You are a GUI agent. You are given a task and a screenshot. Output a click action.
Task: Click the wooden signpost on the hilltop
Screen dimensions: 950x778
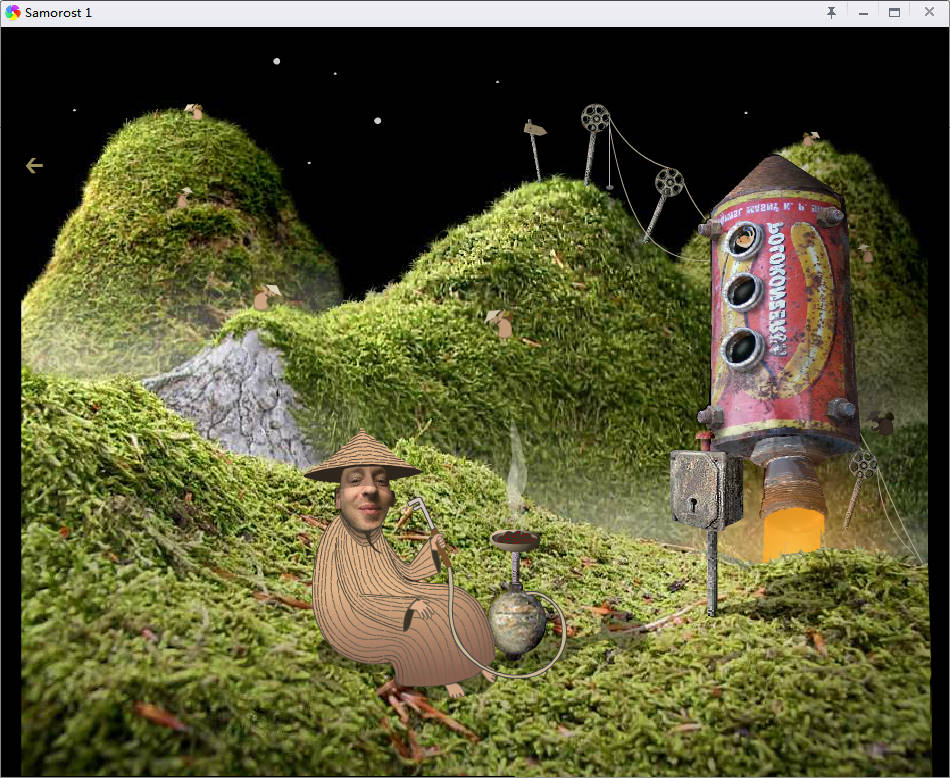[x=534, y=149]
